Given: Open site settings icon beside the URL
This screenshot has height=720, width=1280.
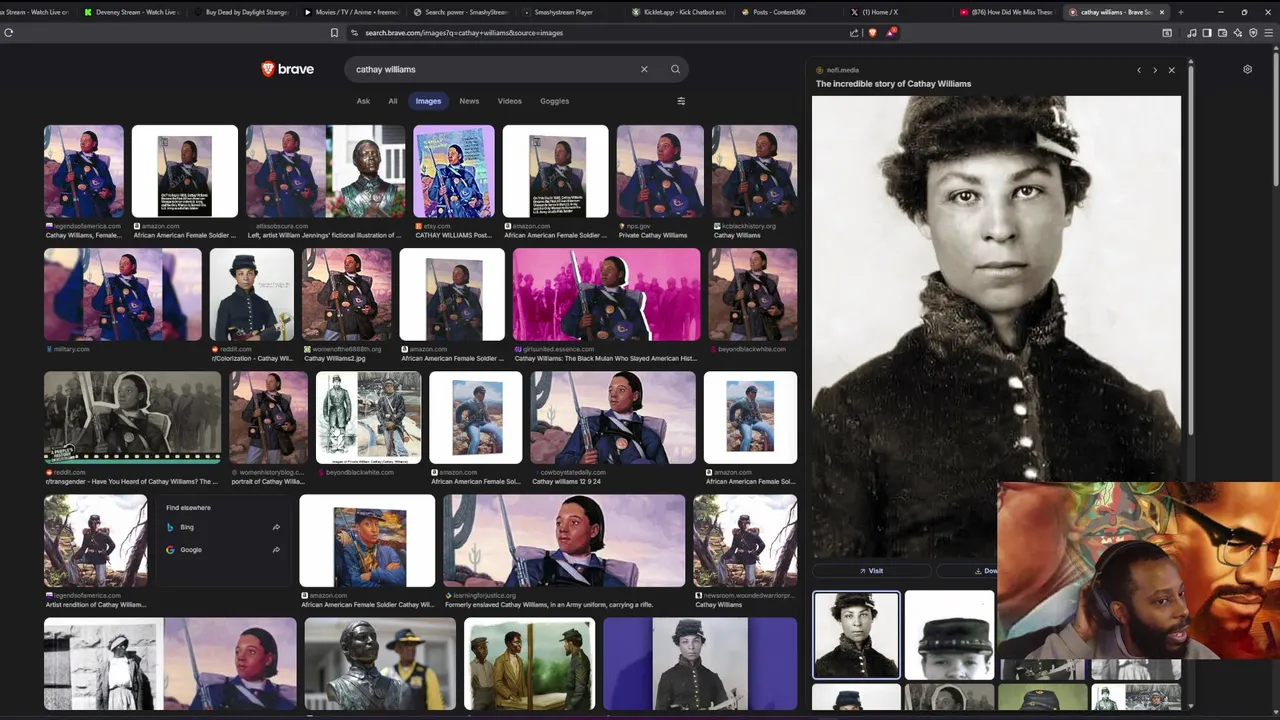Looking at the screenshot, I should (x=354, y=32).
